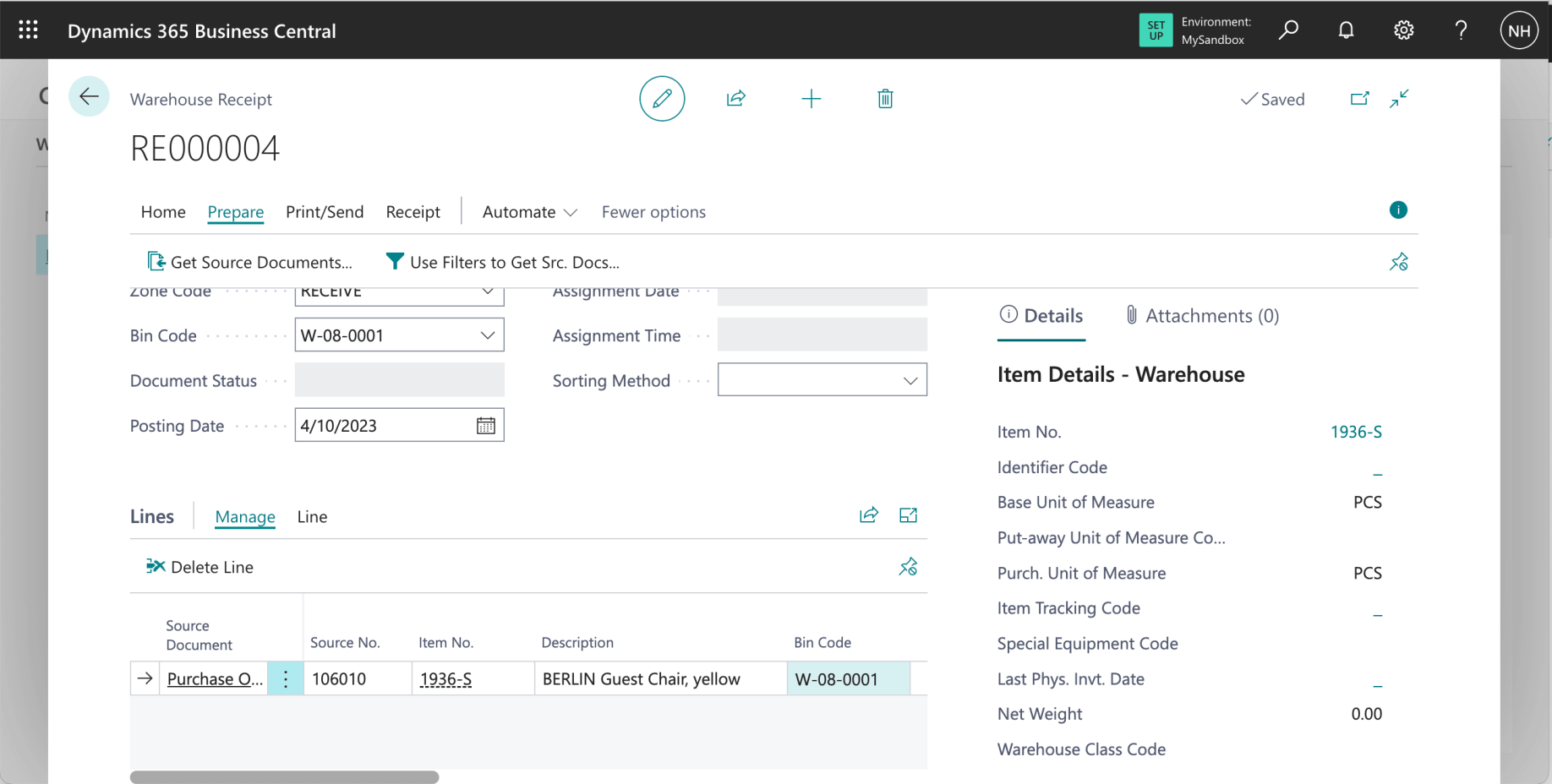Click Get Source Documents
The width and height of the screenshot is (1552, 784).
coord(249,262)
